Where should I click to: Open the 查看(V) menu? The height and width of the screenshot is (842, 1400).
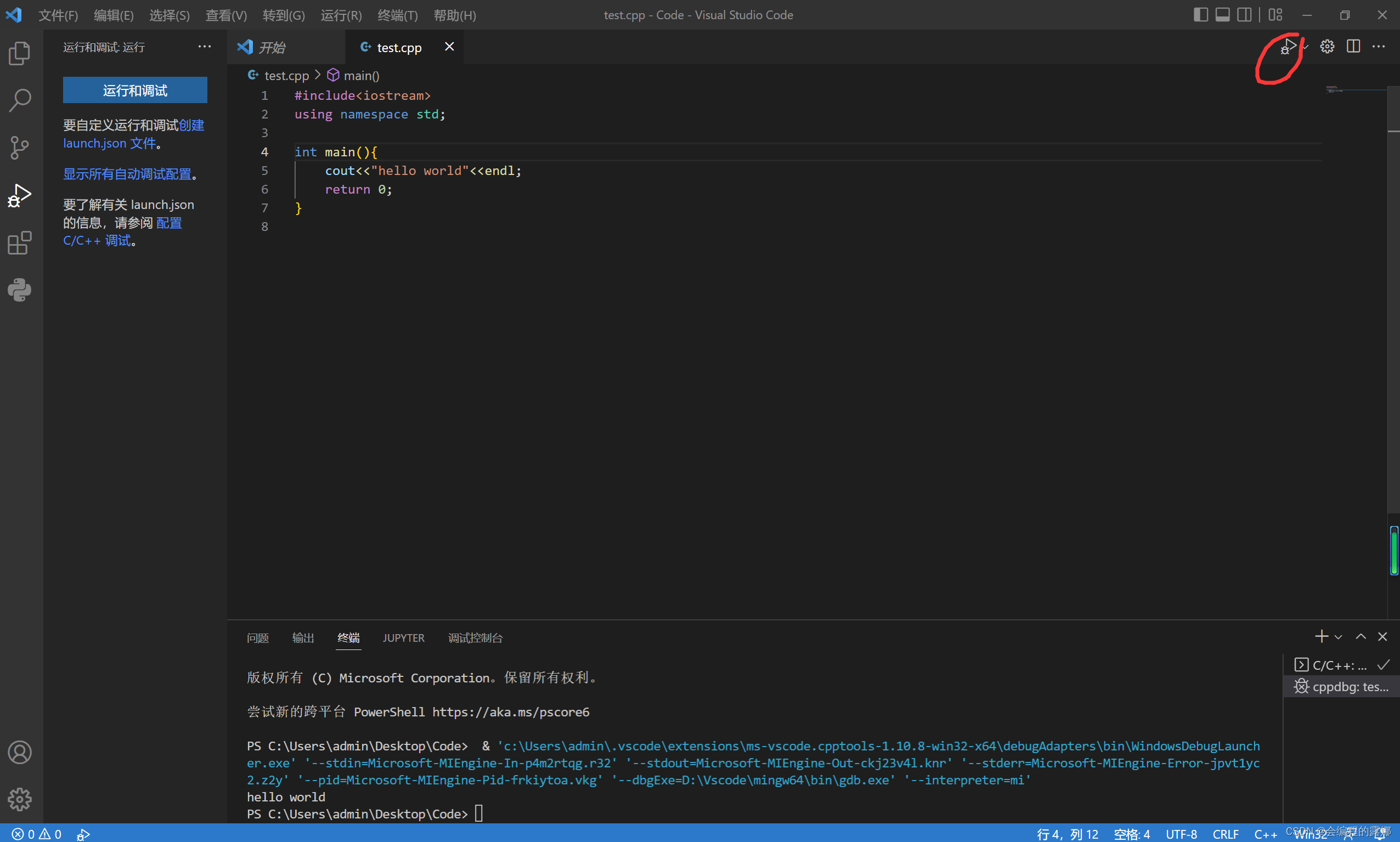point(226,15)
